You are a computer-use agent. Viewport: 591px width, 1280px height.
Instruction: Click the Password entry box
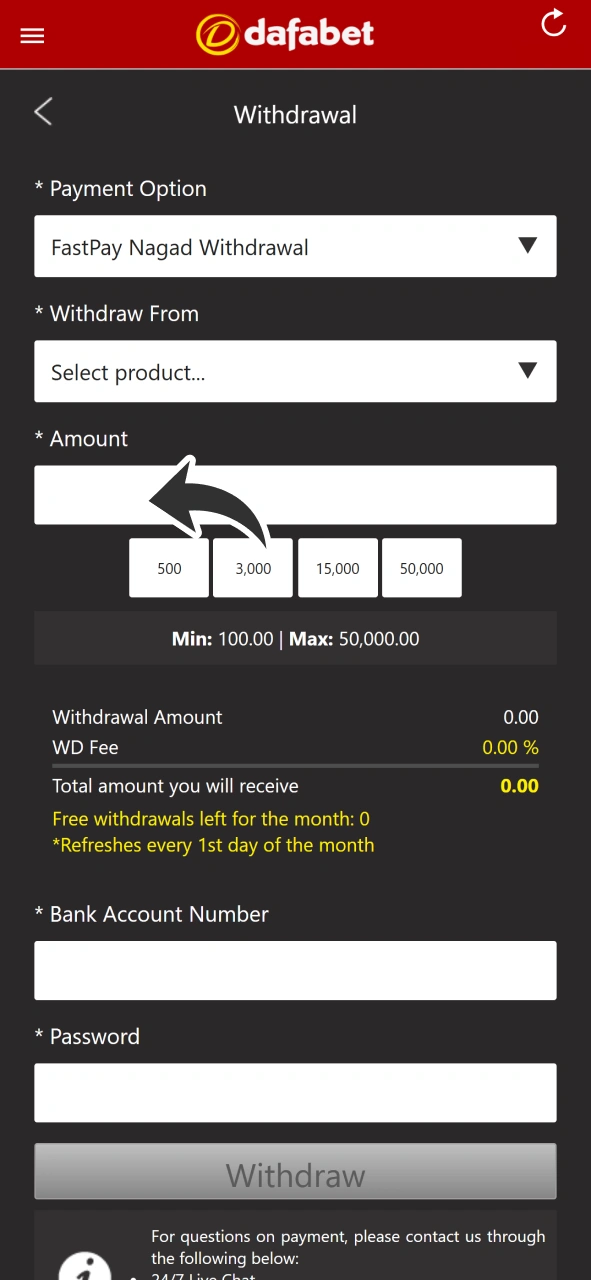(x=295, y=1092)
